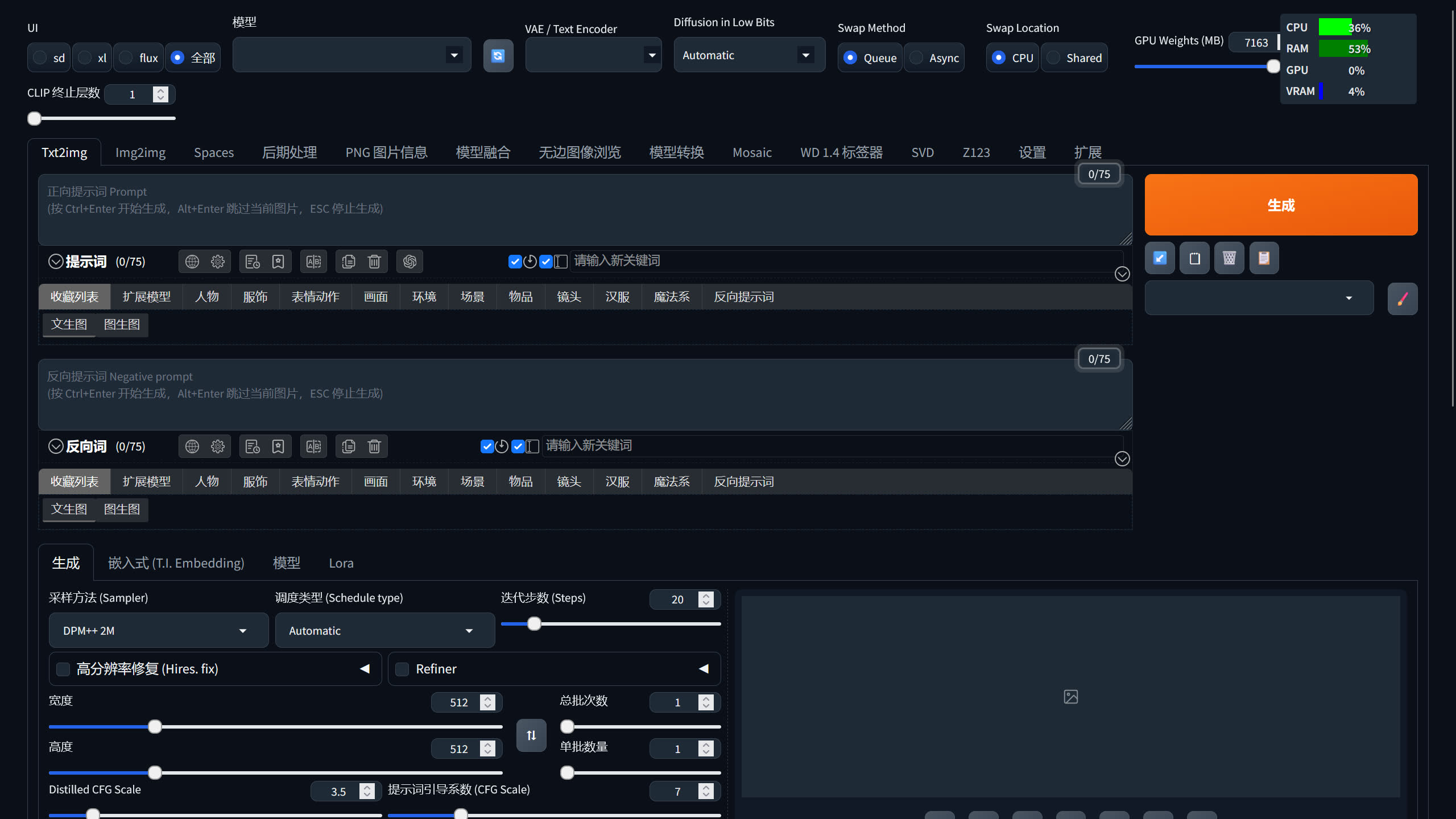Open settings gear in the positive prompt toolbar
The width and height of the screenshot is (1456, 819).
[218, 262]
